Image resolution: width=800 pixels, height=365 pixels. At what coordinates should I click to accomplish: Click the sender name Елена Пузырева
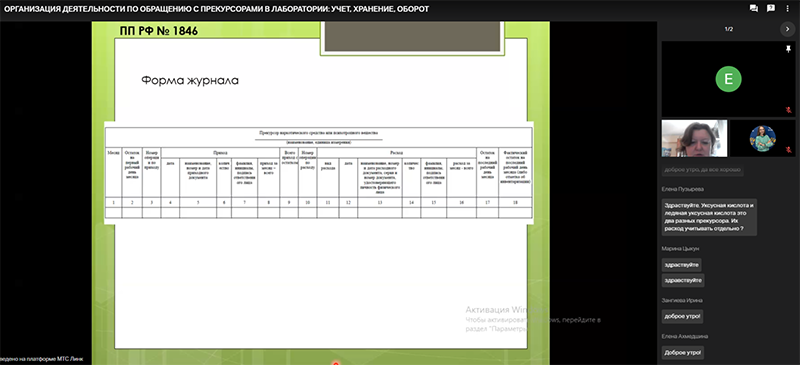[683, 189]
